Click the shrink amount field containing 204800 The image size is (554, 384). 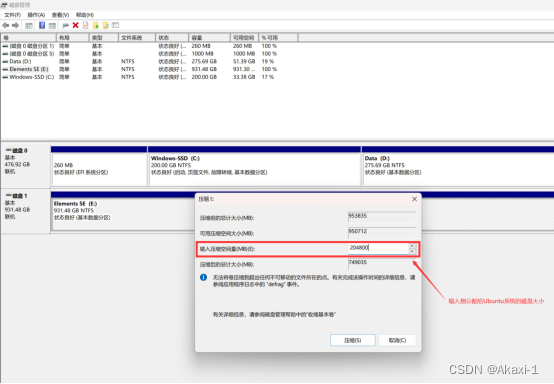coord(378,248)
